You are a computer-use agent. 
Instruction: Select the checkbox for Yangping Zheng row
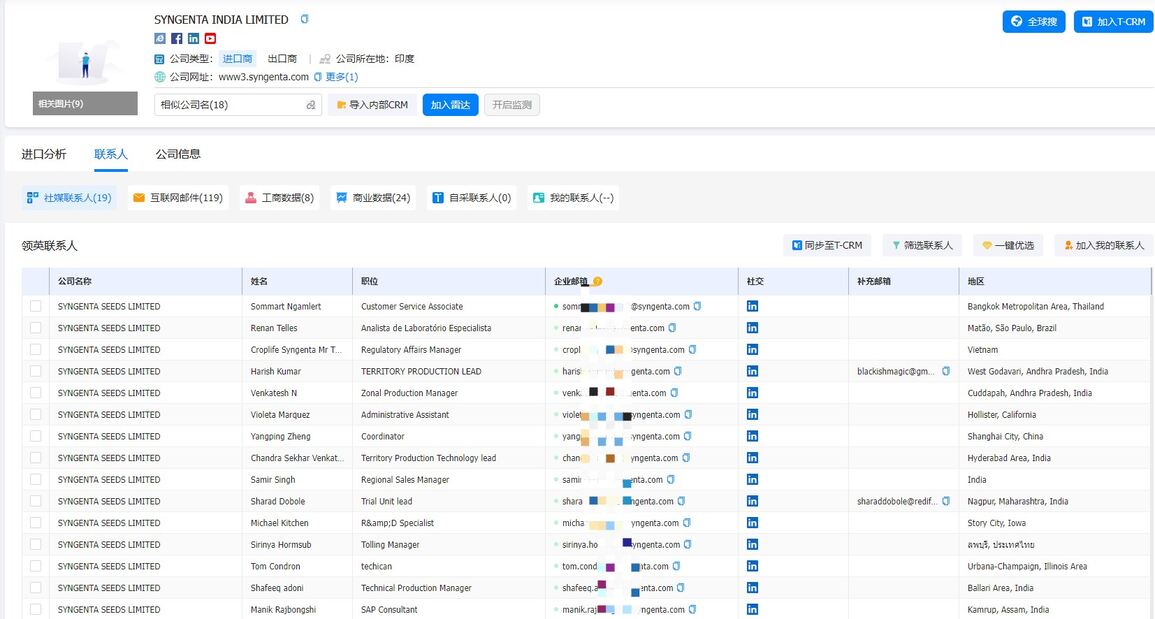point(36,437)
